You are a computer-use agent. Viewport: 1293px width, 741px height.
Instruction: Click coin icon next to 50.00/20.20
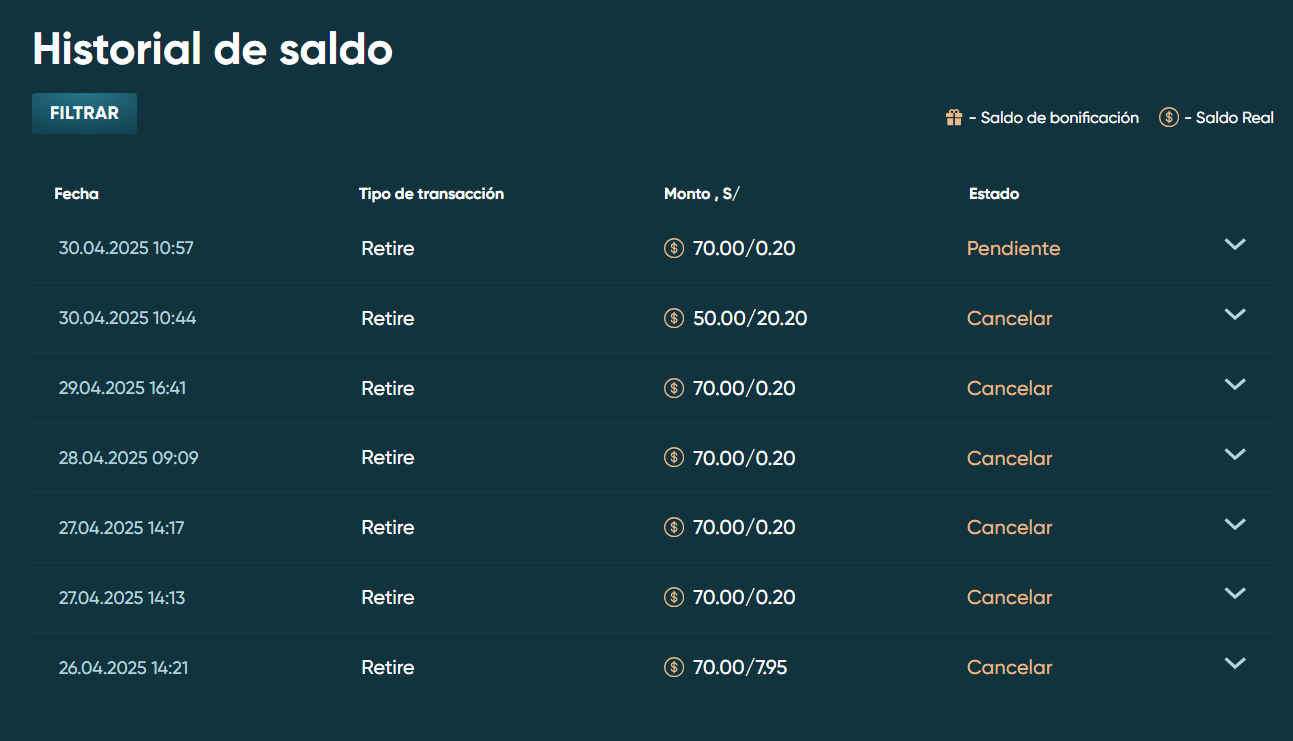pos(674,318)
